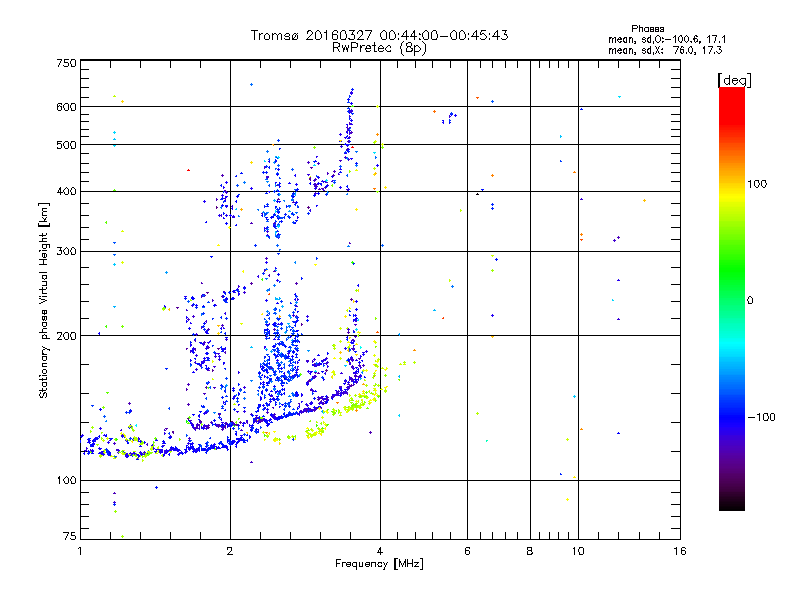Click the 'Frequency [MHz]' axis label

pos(379,564)
